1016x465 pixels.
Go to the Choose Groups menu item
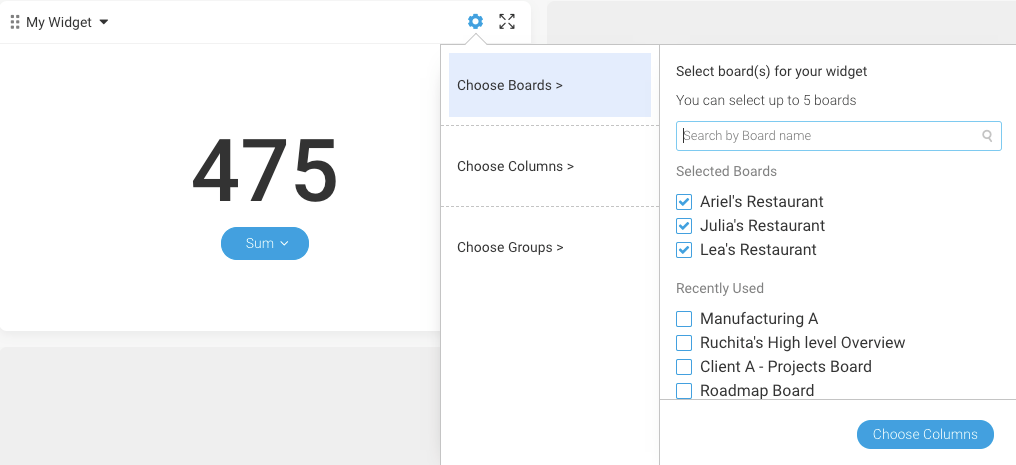point(549,247)
